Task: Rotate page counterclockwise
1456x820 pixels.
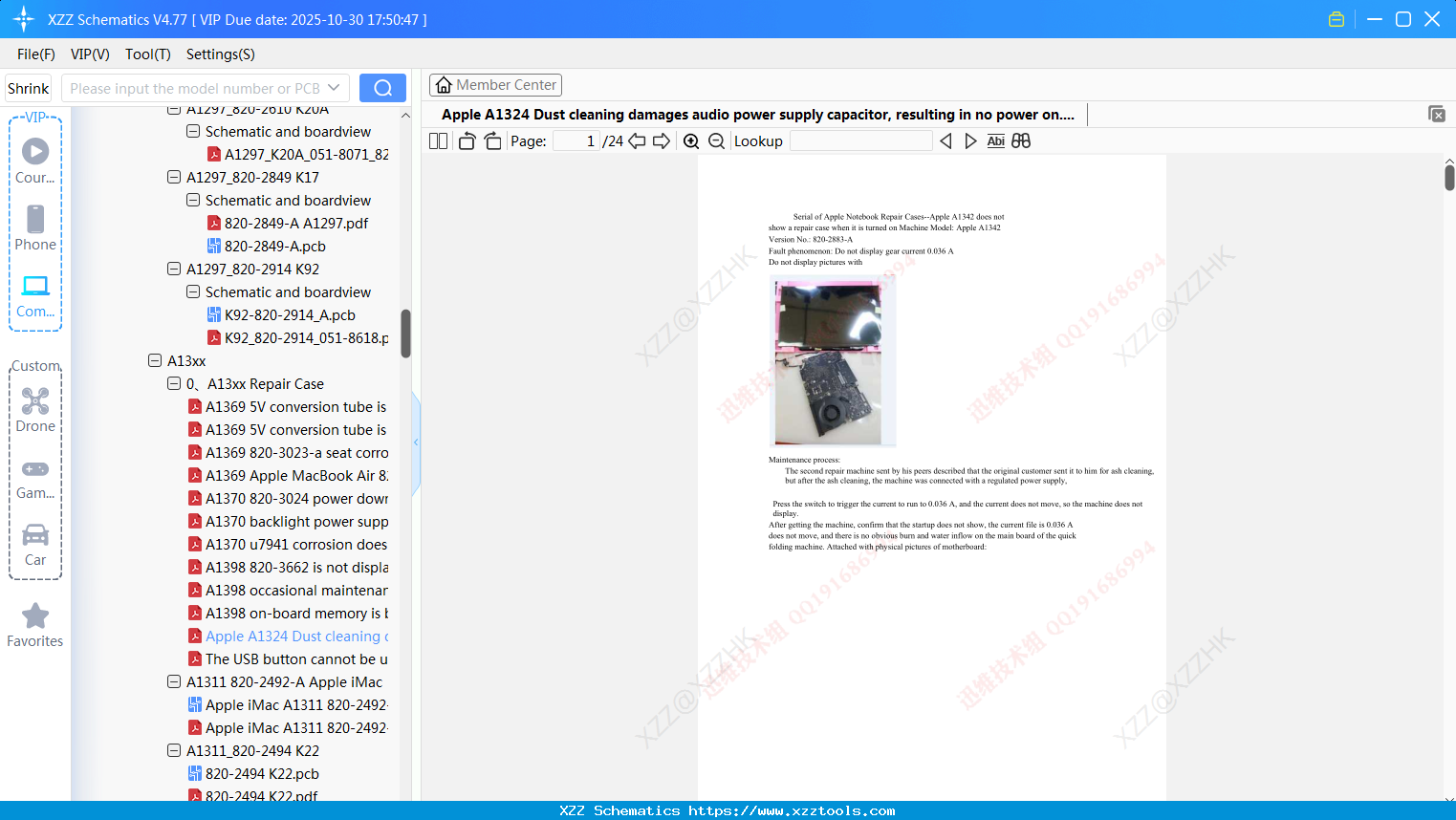Action: click(x=467, y=141)
